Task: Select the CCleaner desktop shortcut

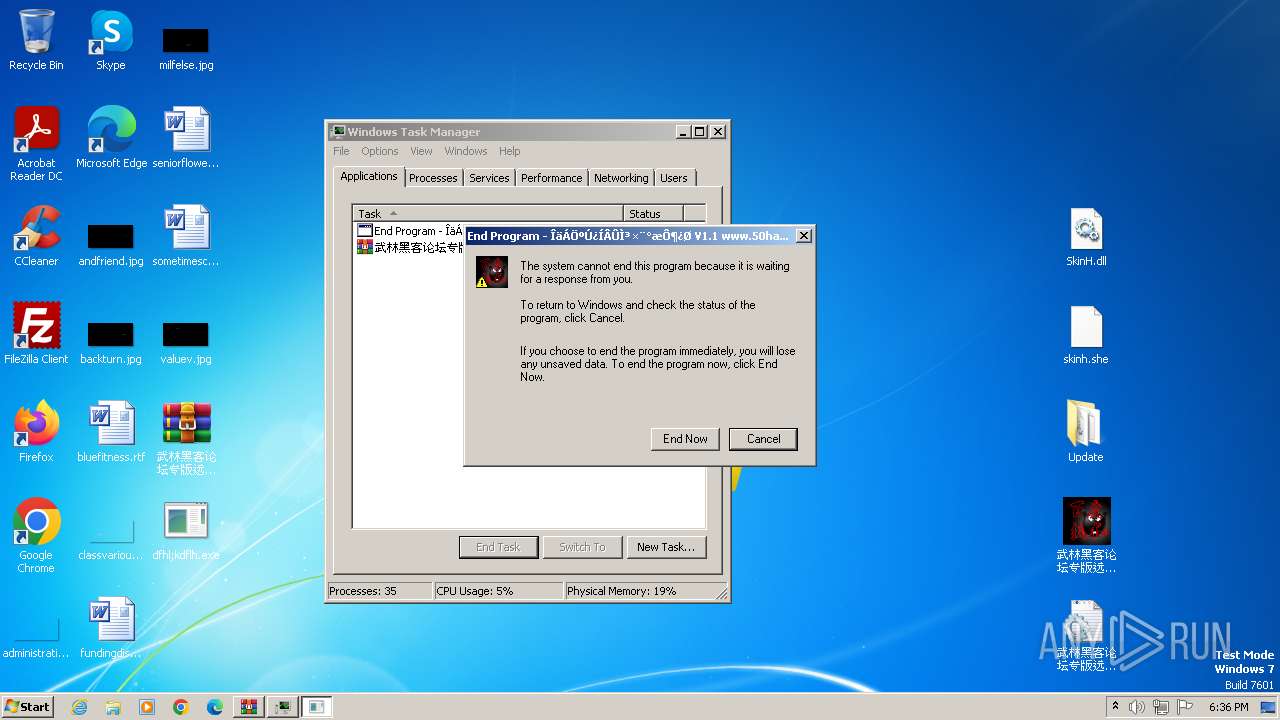Action: point(36,235)
